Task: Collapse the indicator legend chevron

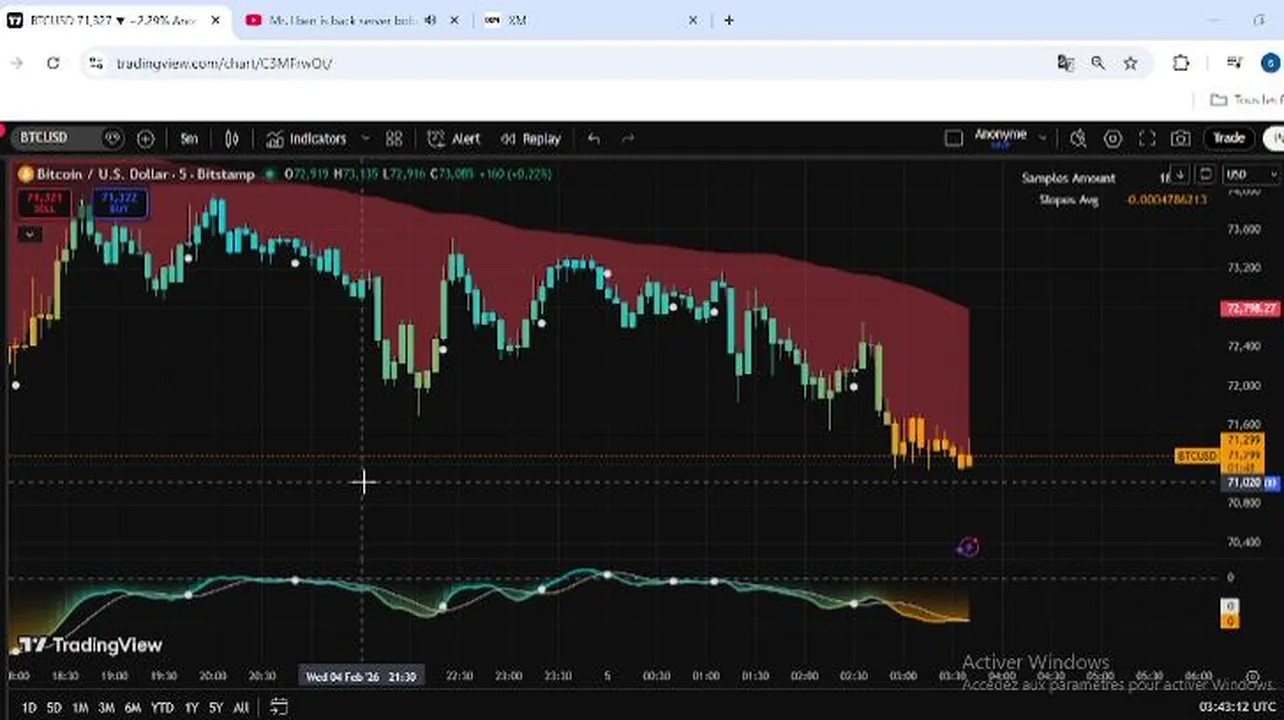Action: coord(30,234)
